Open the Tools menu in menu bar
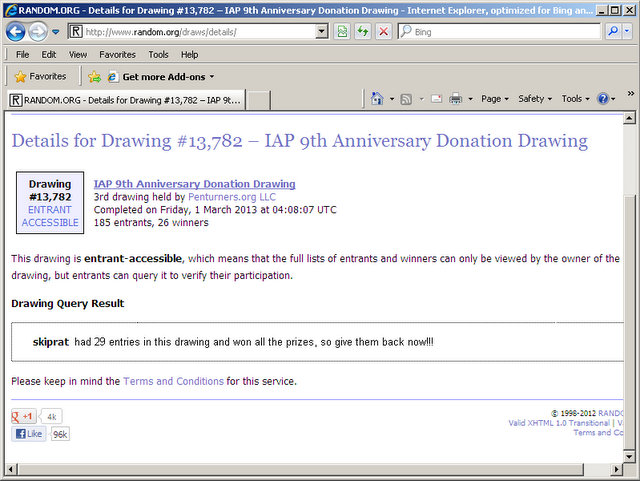Viewport: 640px width, 481px height. (158, 55)
